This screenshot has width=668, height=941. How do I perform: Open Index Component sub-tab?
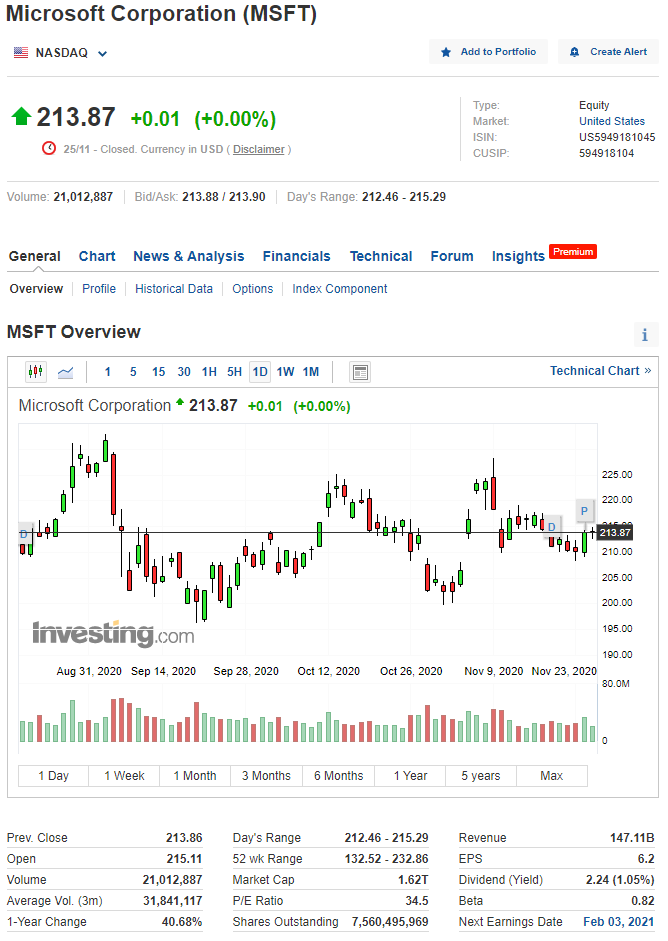click(x=340, y=289)
